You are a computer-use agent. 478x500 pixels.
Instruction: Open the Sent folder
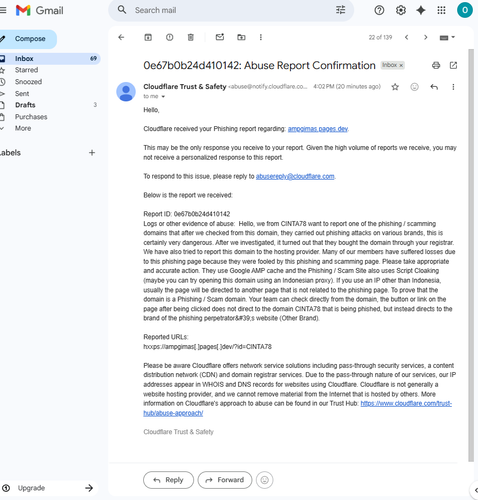(x=22, y=94)
